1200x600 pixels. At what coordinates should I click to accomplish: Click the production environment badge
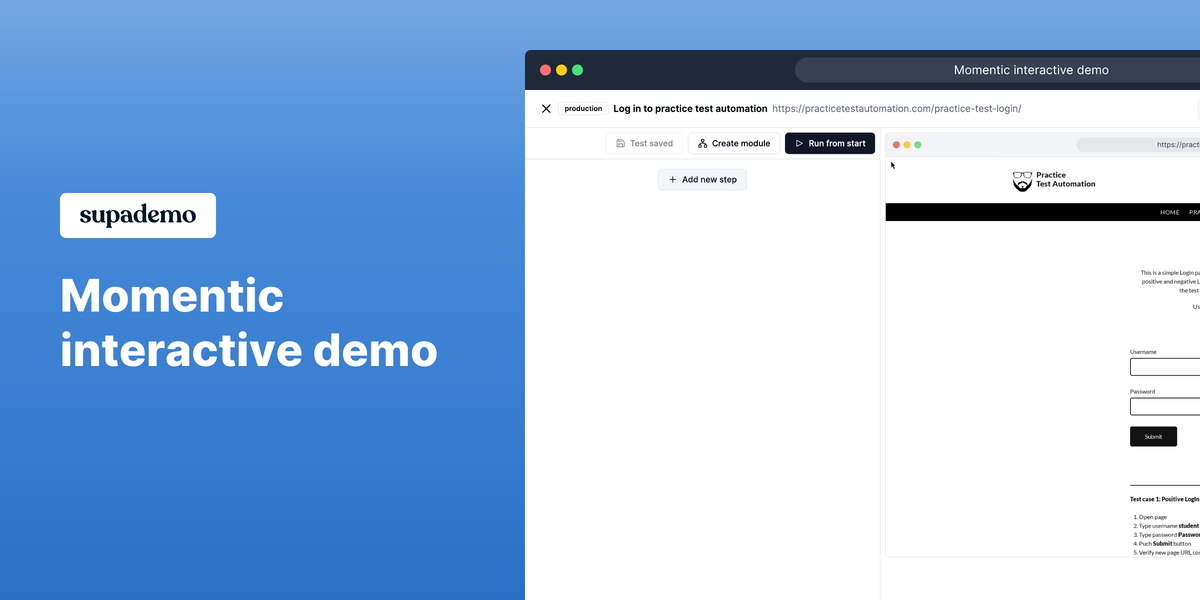pos(583,108)
